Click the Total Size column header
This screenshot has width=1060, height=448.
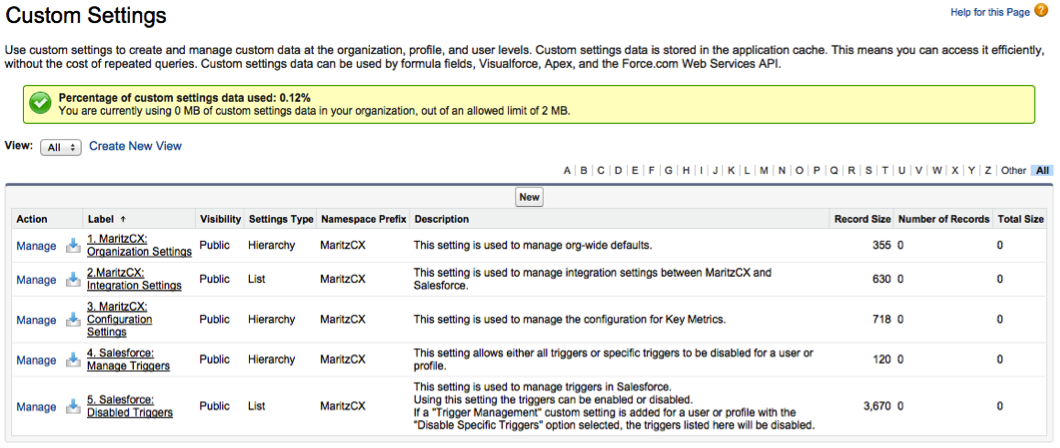(1021, 219)
